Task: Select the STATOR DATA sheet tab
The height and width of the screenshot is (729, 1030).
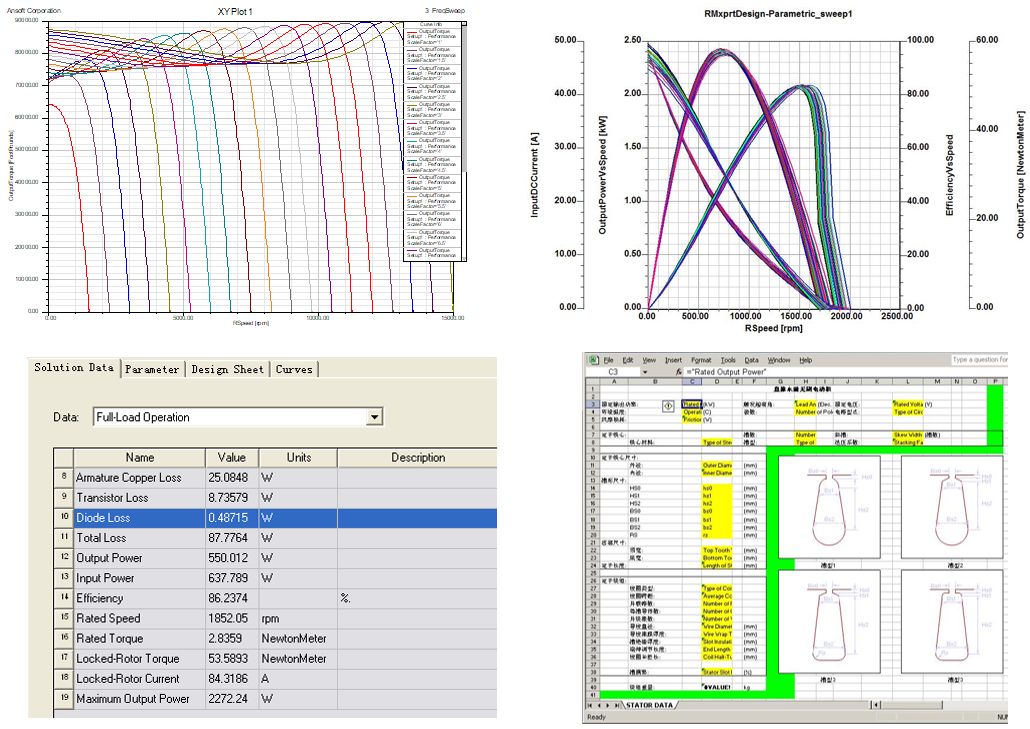Action: (649, 705)
